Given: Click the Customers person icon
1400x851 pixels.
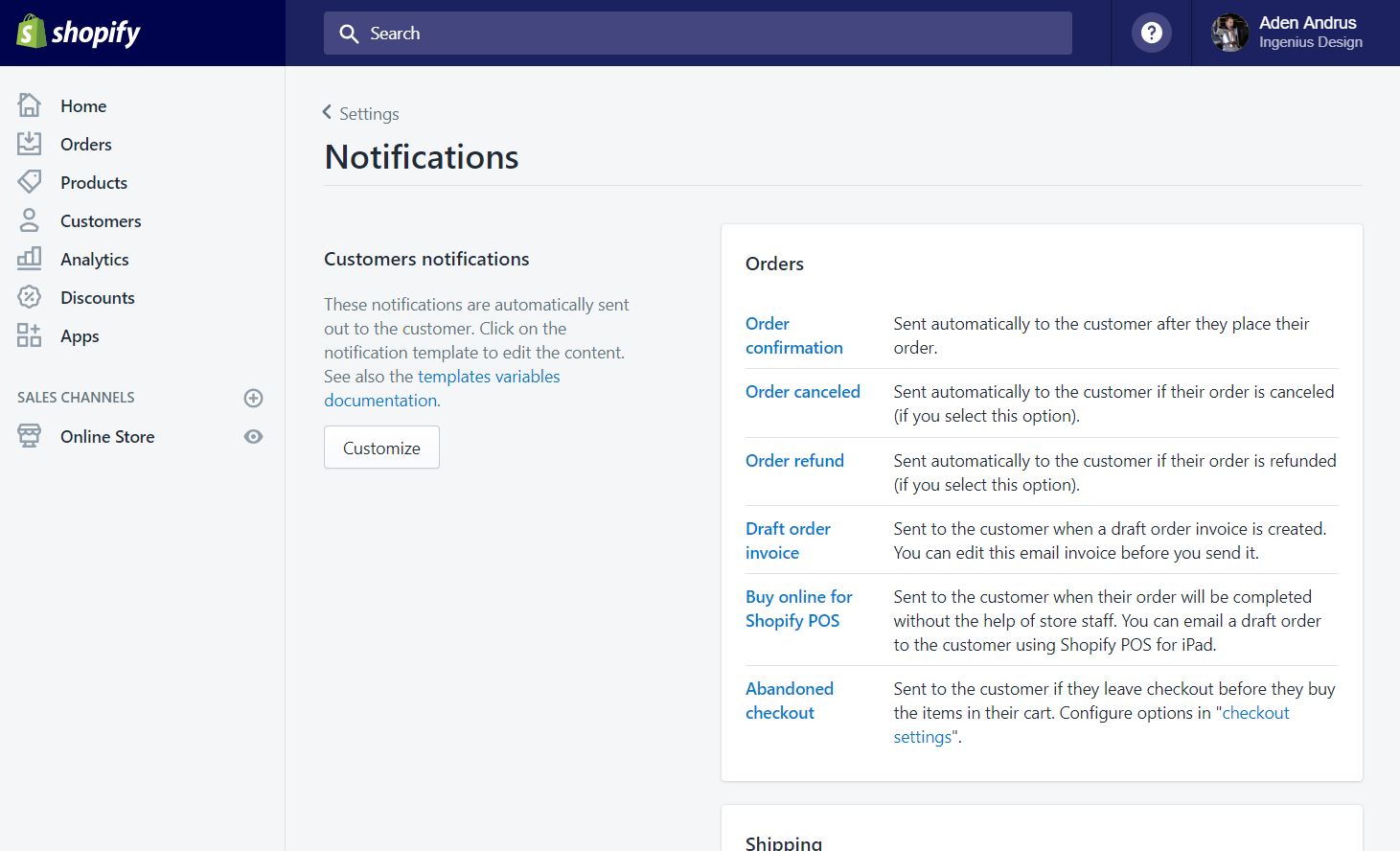Looking at the screenshot, I should [30, 220].
